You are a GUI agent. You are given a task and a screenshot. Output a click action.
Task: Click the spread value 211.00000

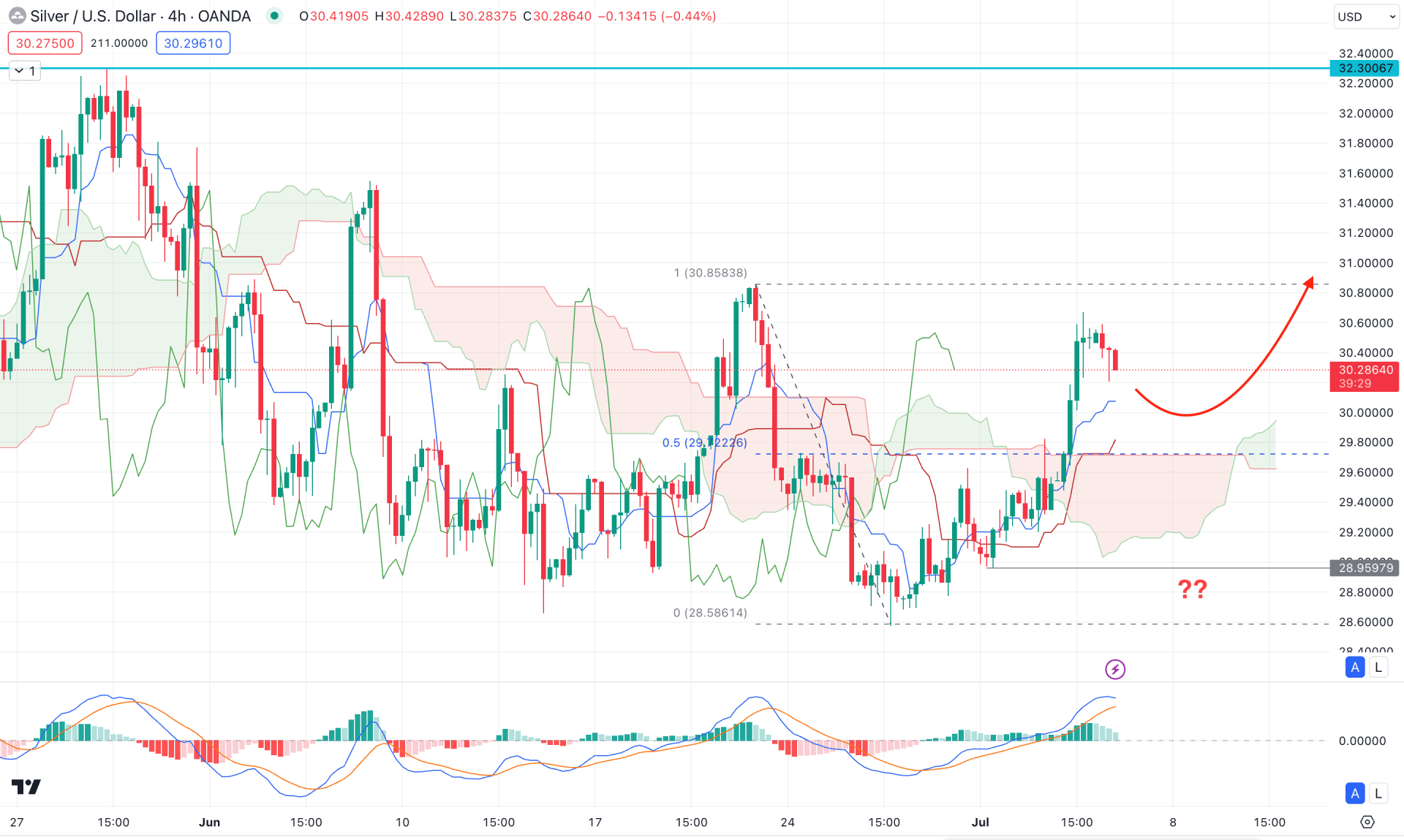click(x=119, y=43)
